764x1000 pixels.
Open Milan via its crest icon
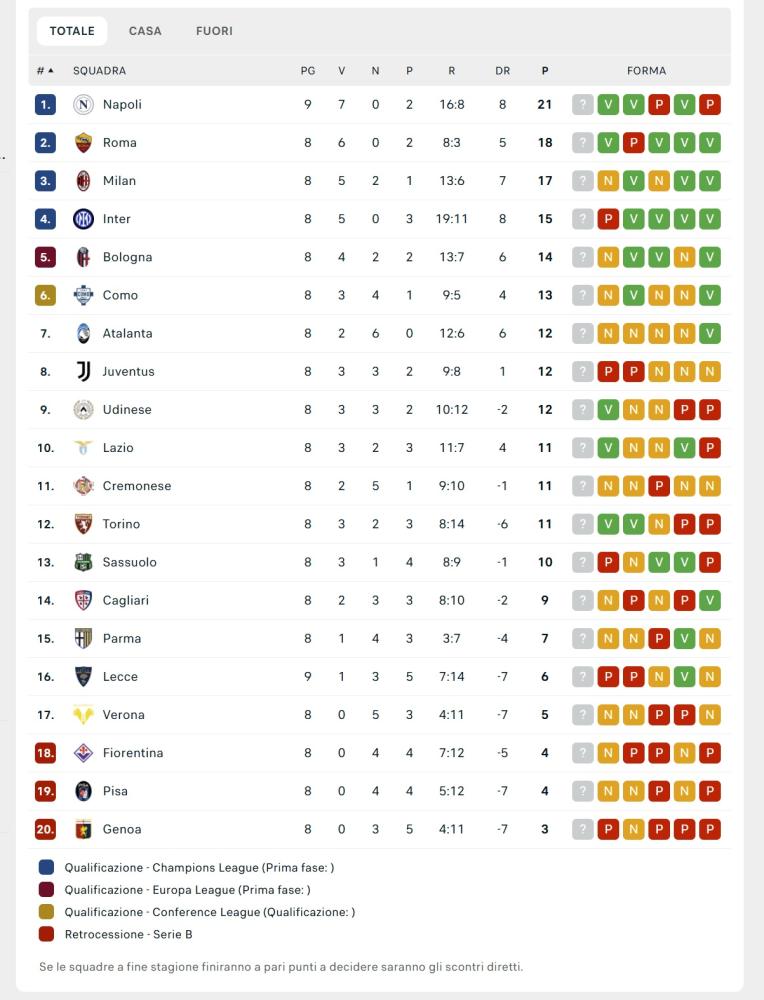84,181
